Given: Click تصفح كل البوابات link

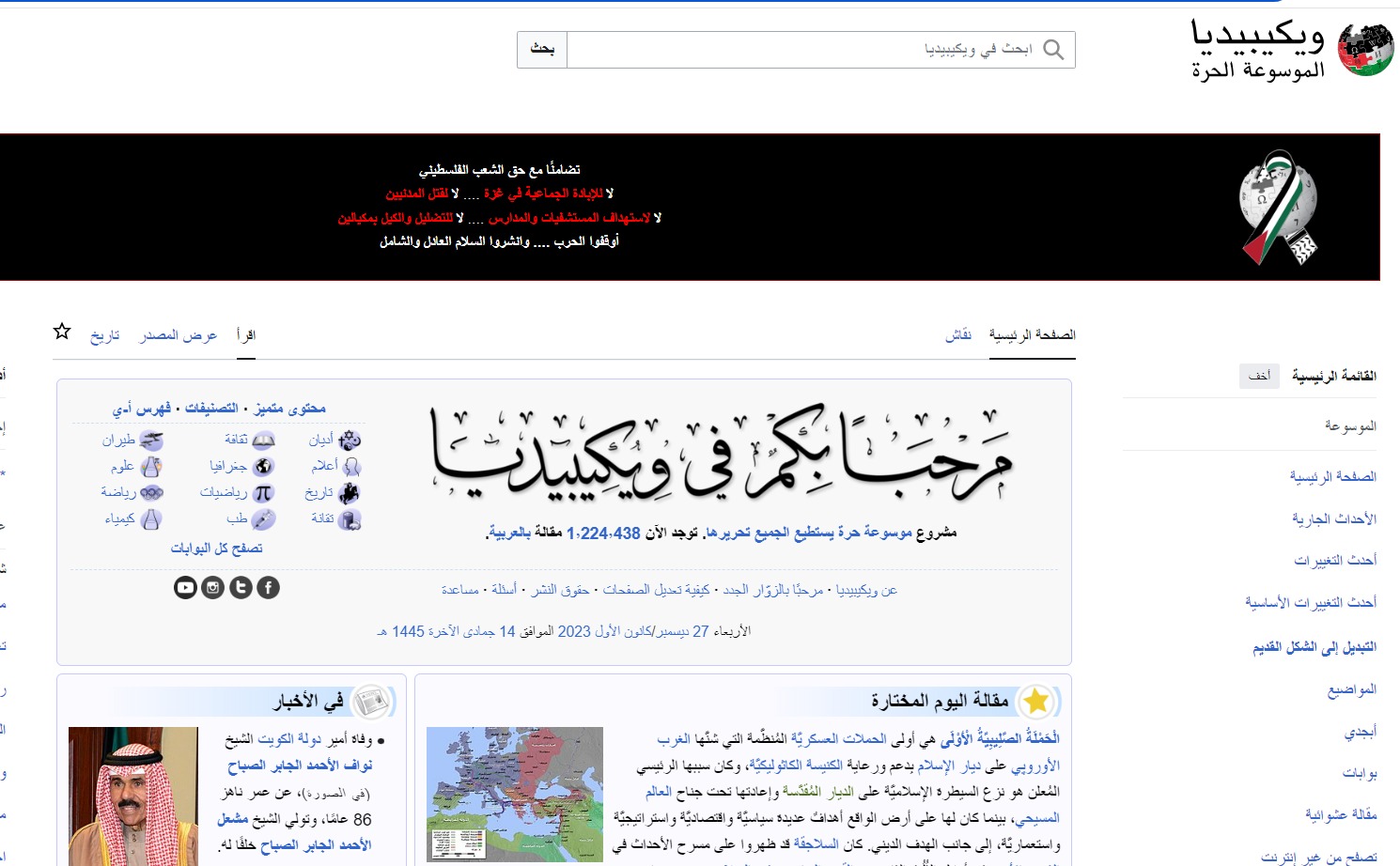Looking at the screenshot, I should 217,548.
